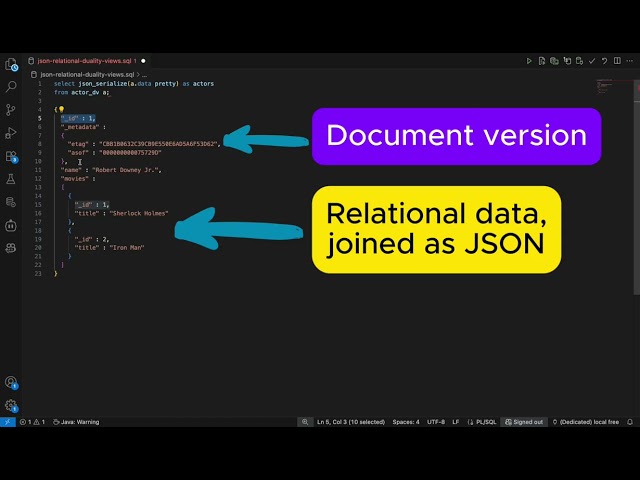This screenshot has width=640, height=480.
Task: Click the unsaved dot on the editor tab
Action: 143,61
